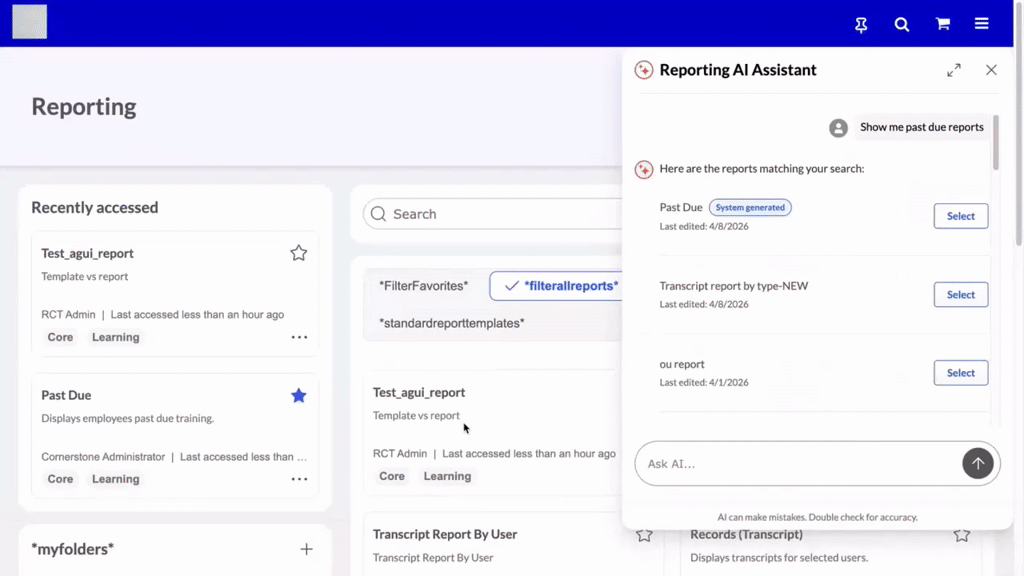This screenshot has width=1024, height=576.
Task: Add a new folder under myfolders
Action: tap(306, 549)
